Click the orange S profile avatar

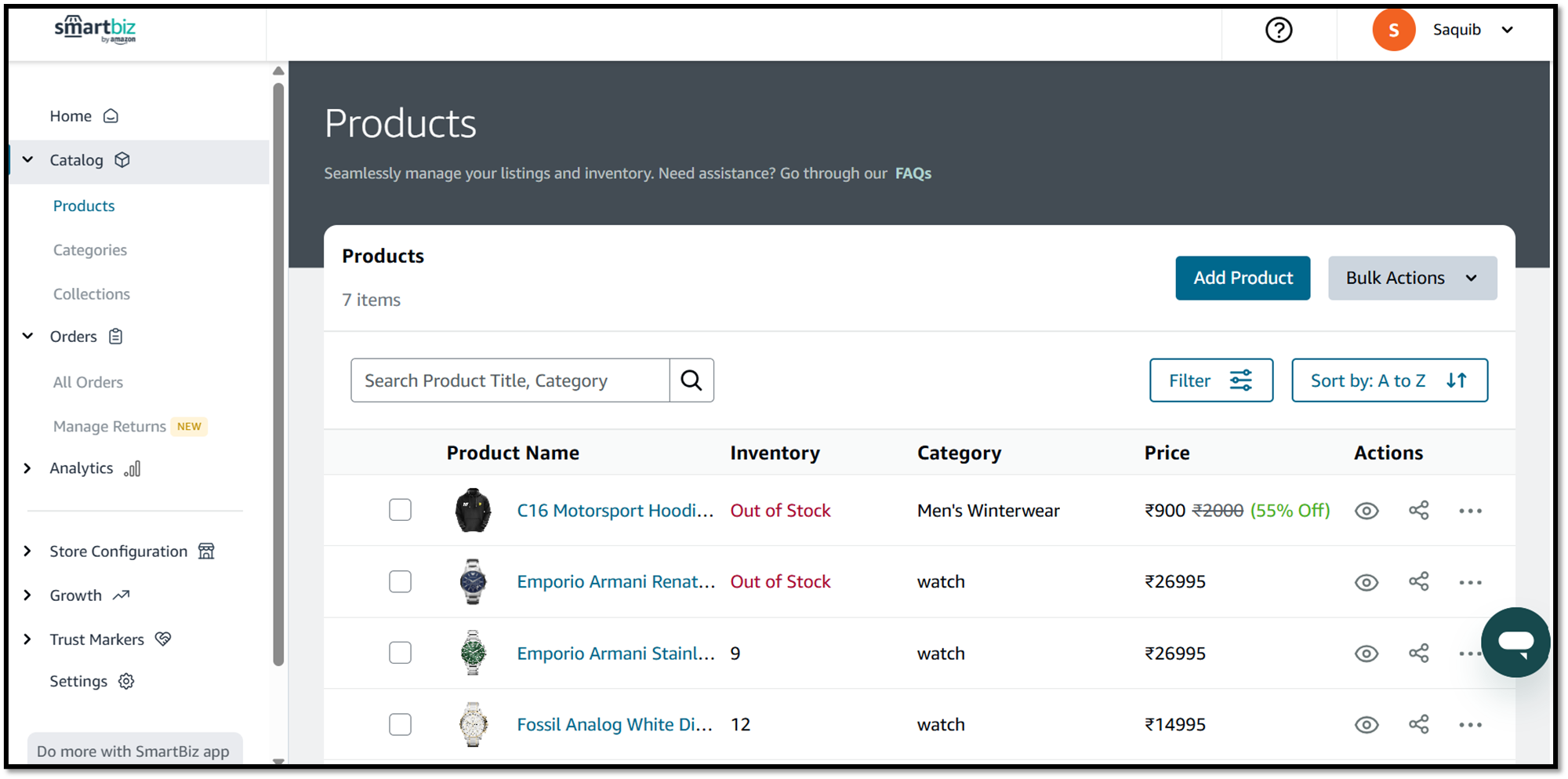(1393, 30)
